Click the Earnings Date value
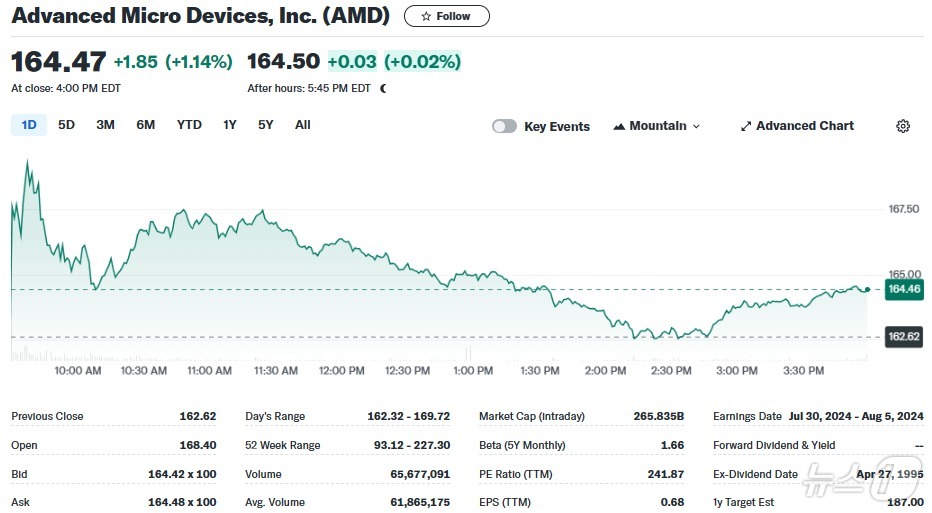 (x=855, y=416)
